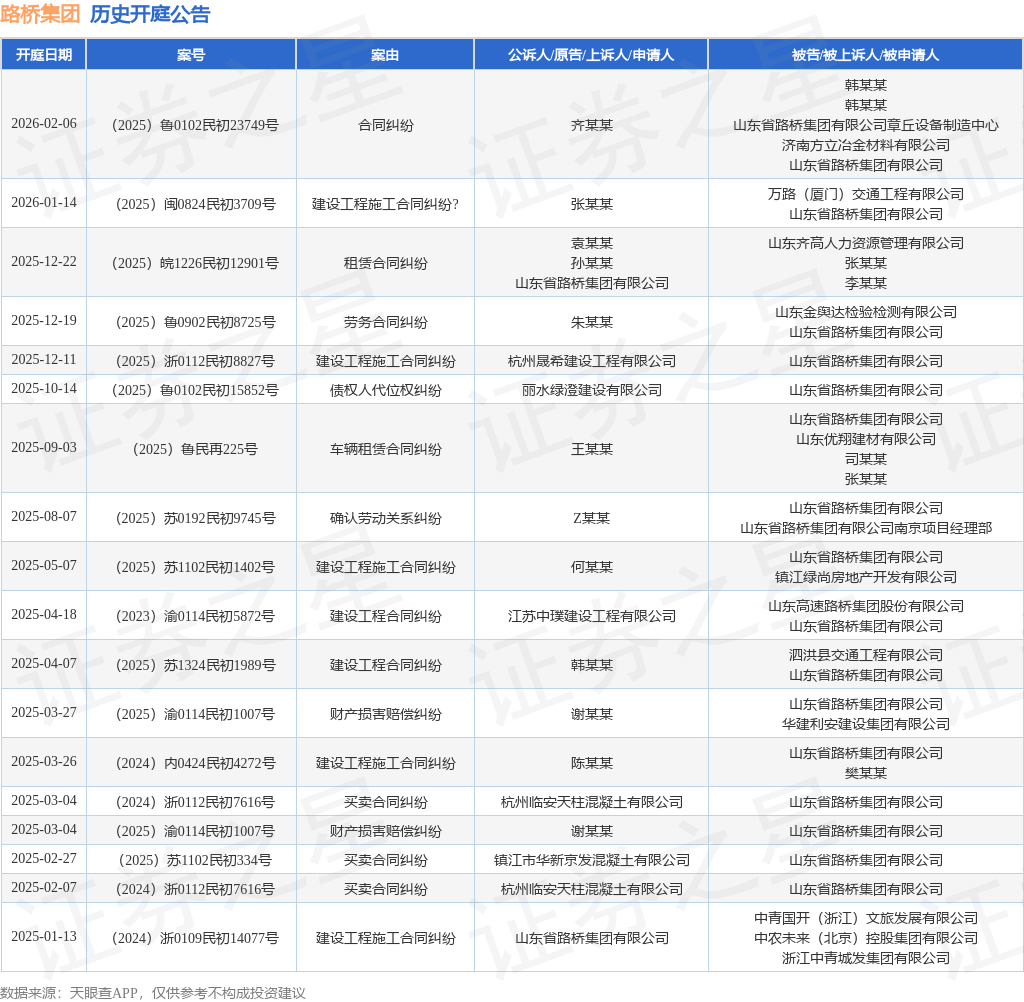Screen dimensions: 1024x1002
Task: Click 山东齐高人力资源管理有限公司
Action: (865, 243)
